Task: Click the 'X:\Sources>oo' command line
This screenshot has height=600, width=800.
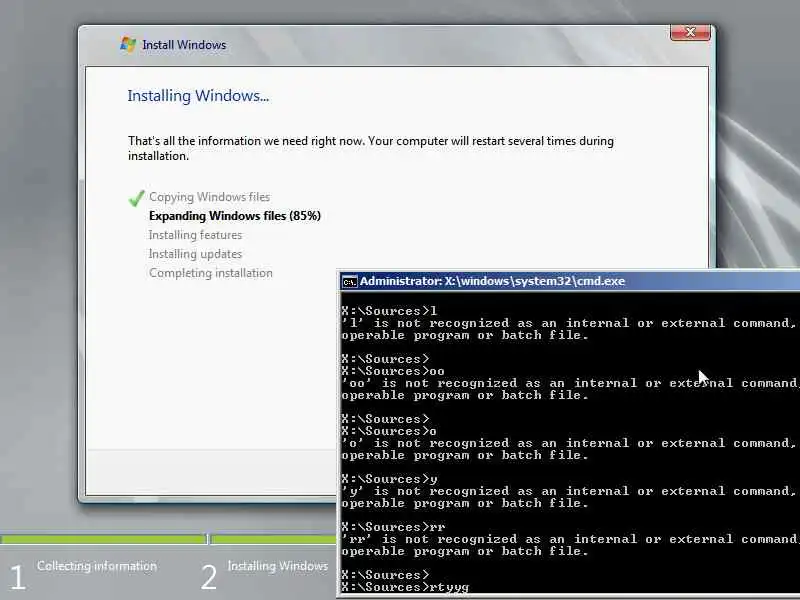Action: [393, 371]
